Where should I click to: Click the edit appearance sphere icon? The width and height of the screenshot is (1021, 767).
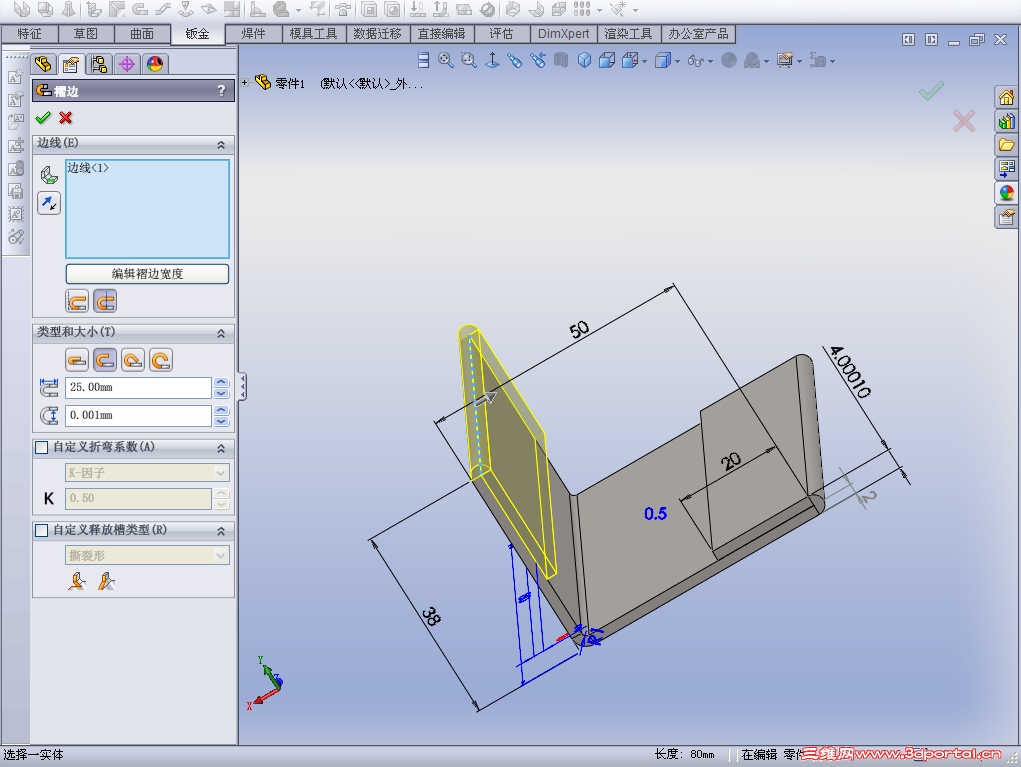pyautogui.click(x=729, y=61)
